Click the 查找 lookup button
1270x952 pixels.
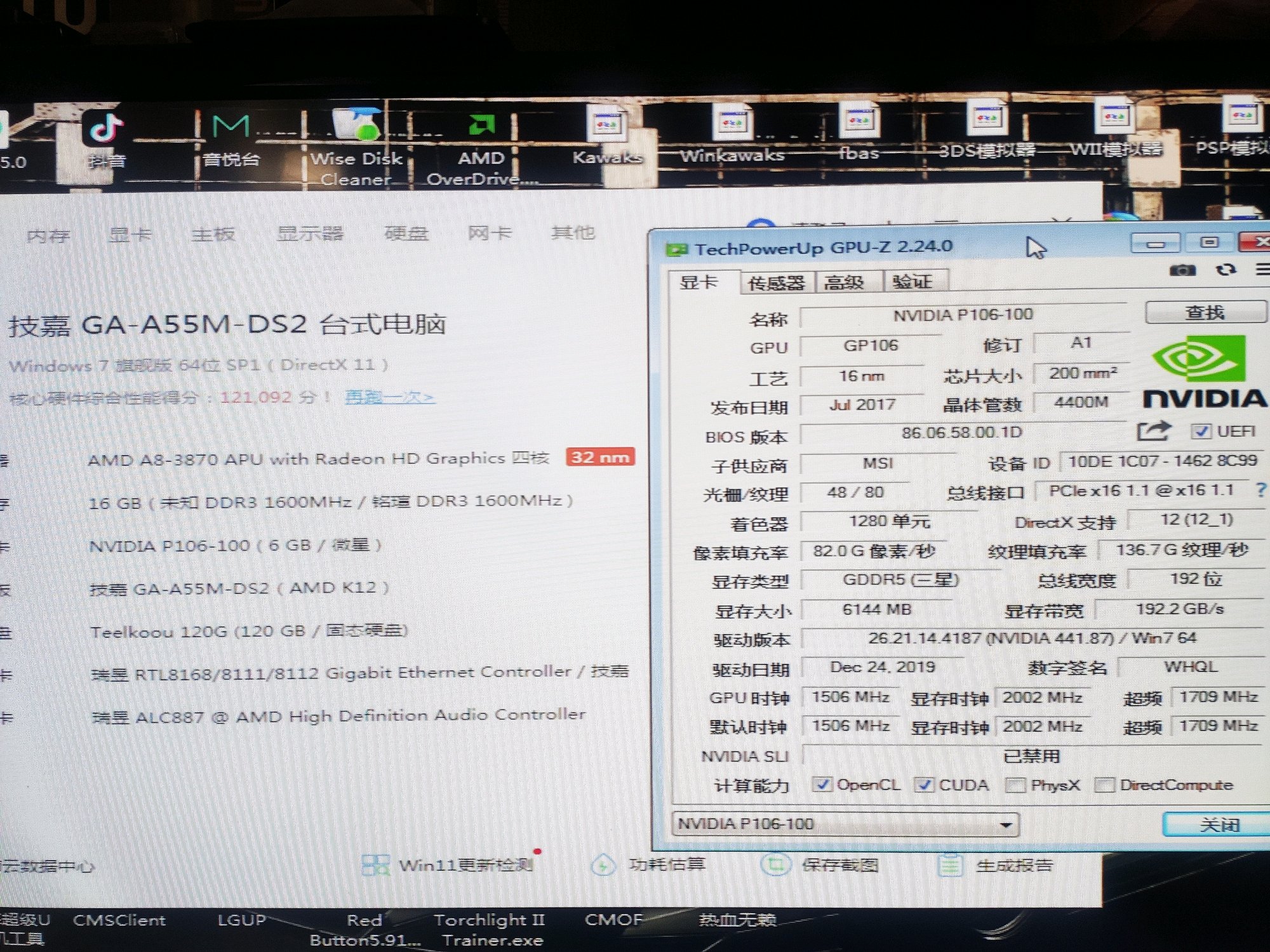click(1205, 312)
